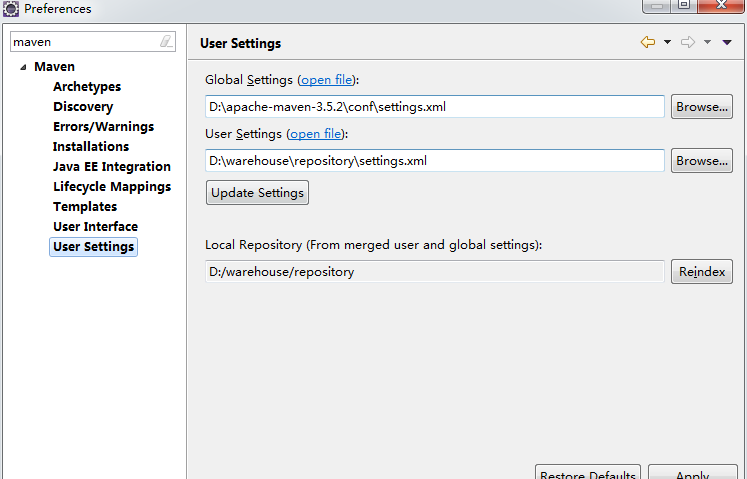Open the back history dropdown arrow
The height and width of the screenshot is (479, 747).
tap(667, 42)
